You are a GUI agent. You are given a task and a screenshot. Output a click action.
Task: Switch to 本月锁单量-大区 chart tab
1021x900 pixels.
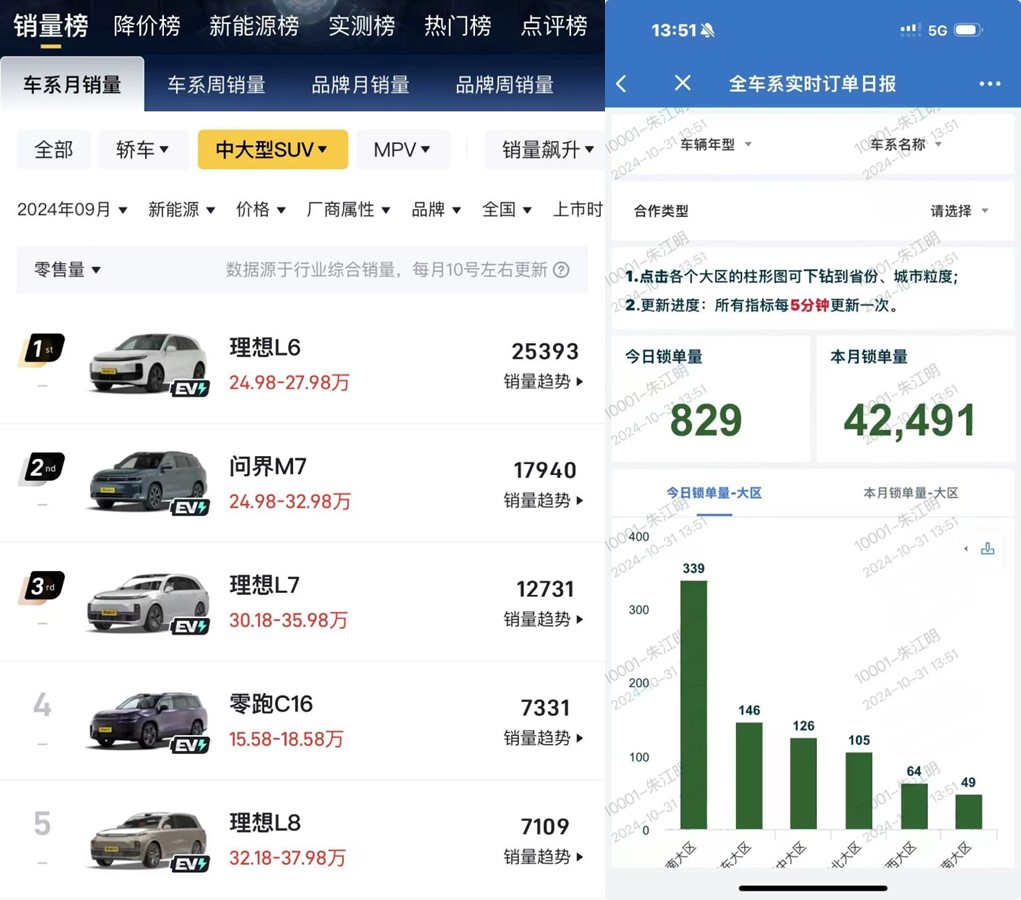(x=910, y=493)
